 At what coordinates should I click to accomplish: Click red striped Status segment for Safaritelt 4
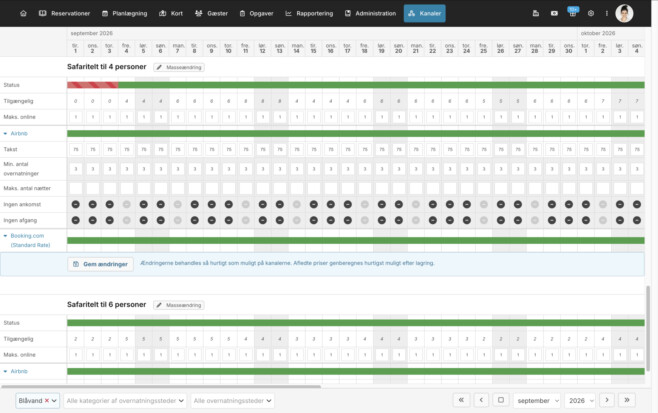[x=93, y=85]
